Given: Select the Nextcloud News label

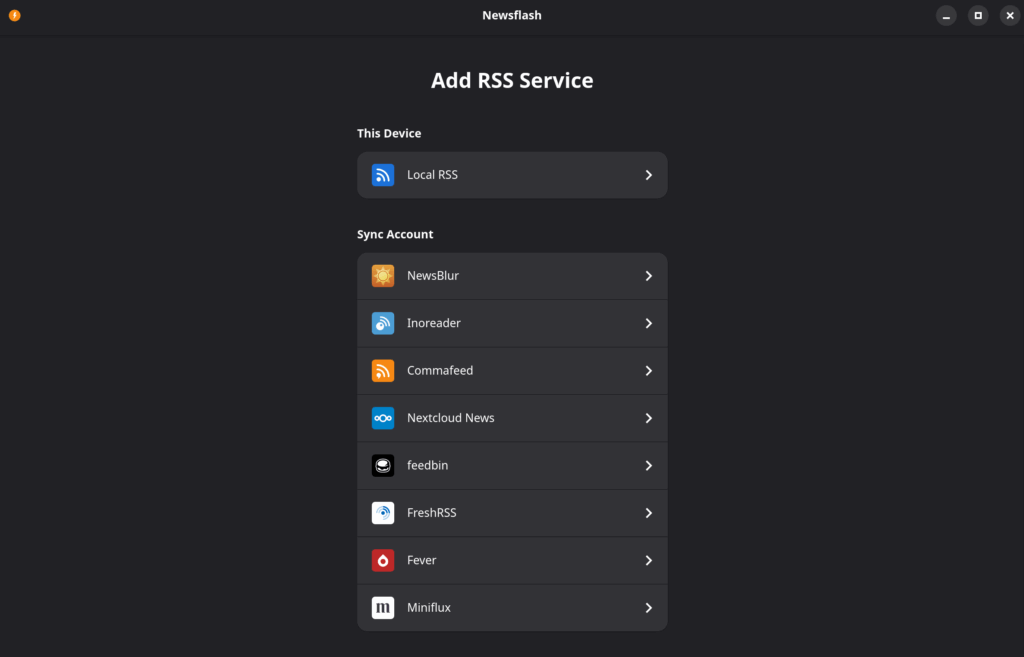Looking at the screenshot, I should [451, 418].
